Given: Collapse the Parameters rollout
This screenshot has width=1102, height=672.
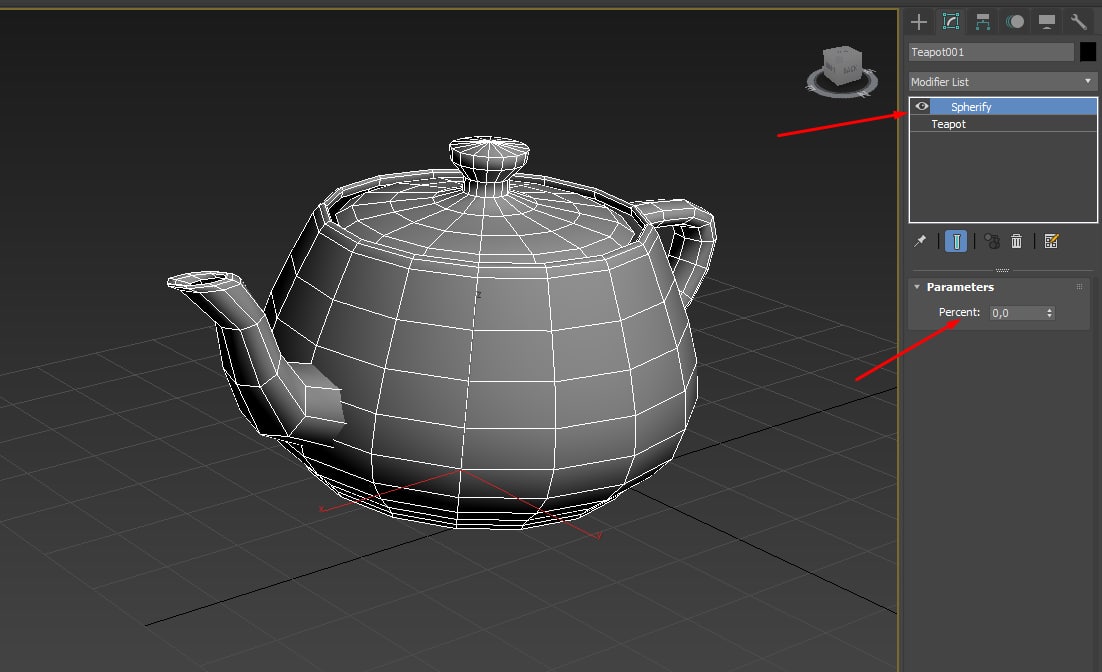Looking at the screenshot, I should (x=917, y=287).
